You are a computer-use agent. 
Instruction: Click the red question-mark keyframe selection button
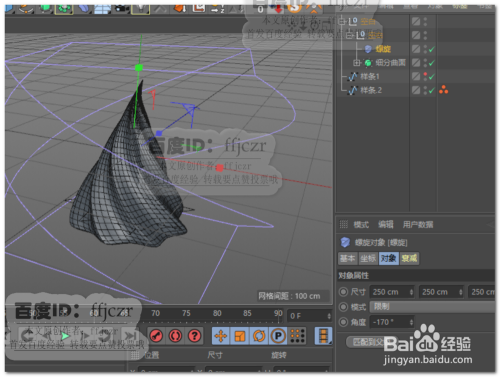coord(195,336)
